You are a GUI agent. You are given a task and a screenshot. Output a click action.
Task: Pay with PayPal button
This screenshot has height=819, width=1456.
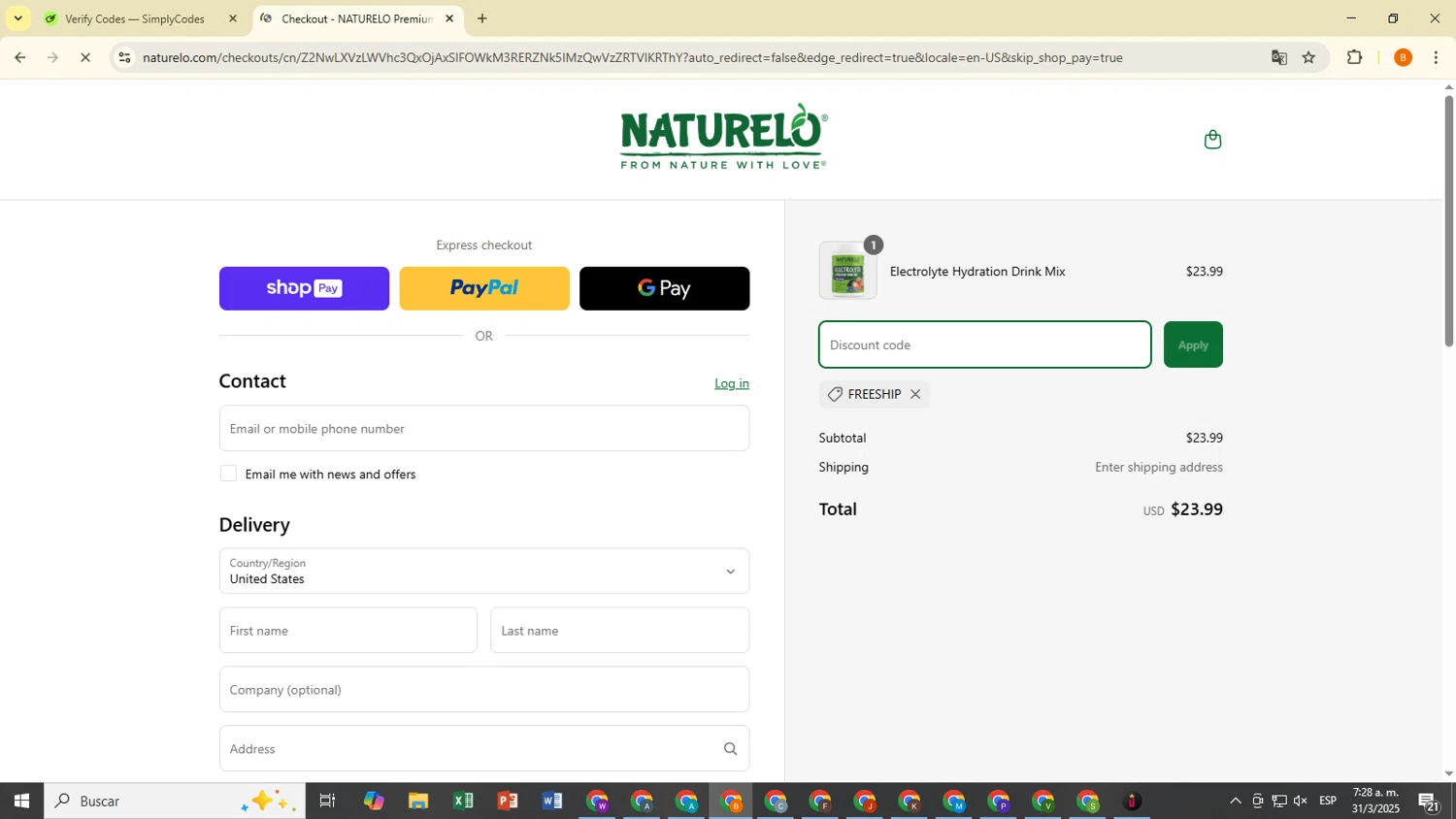(484, 288)
